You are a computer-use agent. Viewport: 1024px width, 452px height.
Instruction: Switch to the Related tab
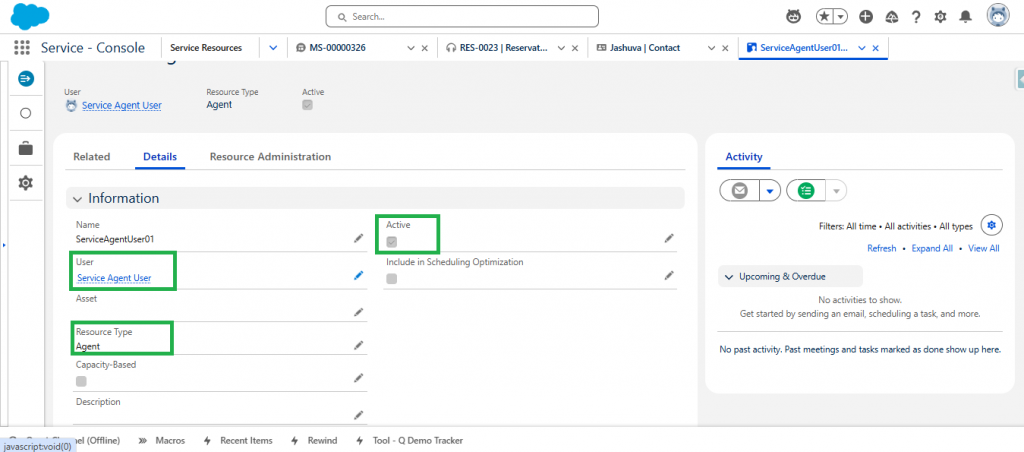(x=91, y=157)
